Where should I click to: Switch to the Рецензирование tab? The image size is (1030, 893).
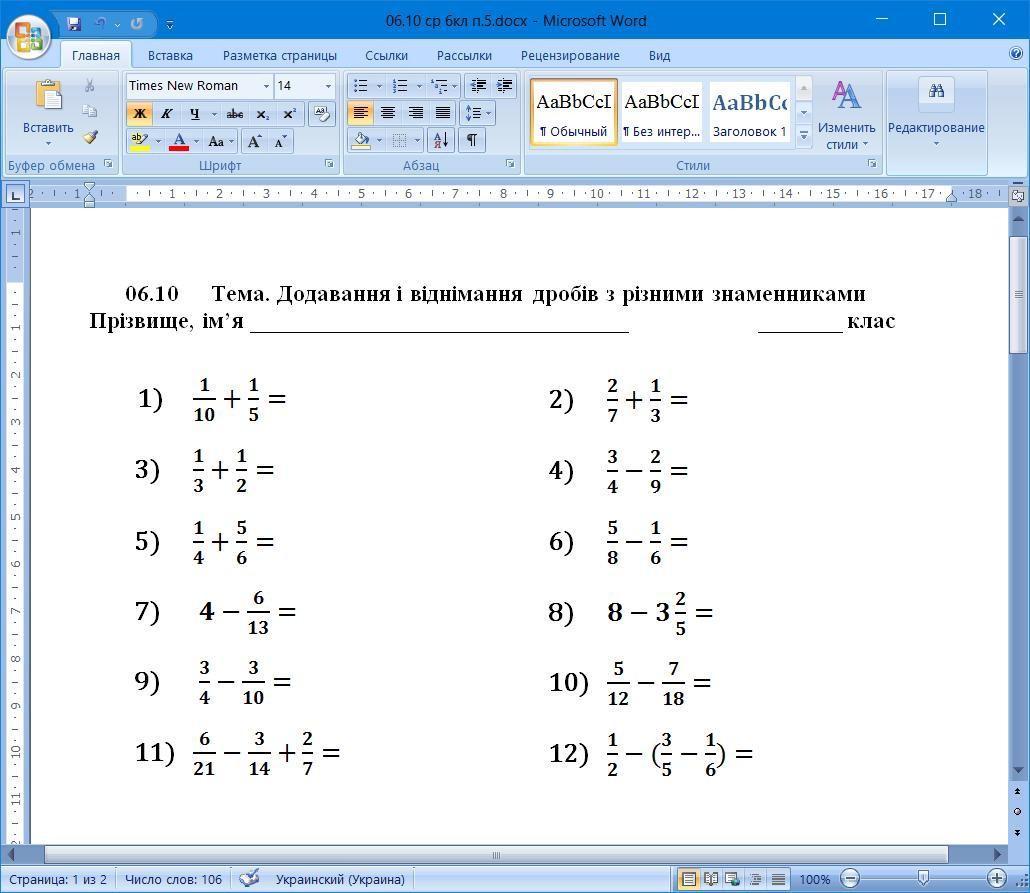point(570,56)
